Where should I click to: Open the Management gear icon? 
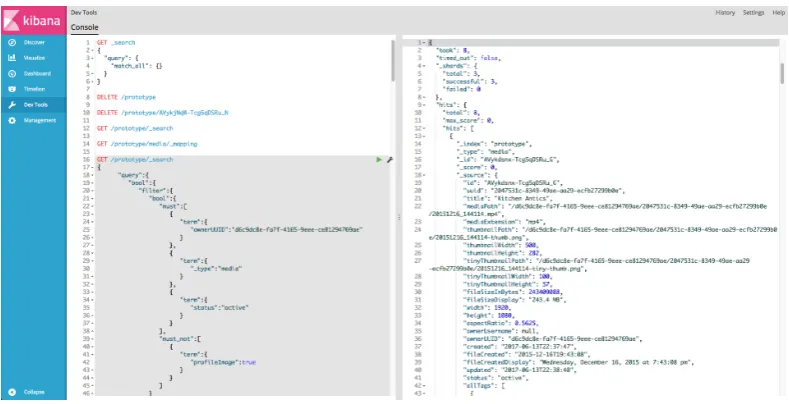[13, 121]
